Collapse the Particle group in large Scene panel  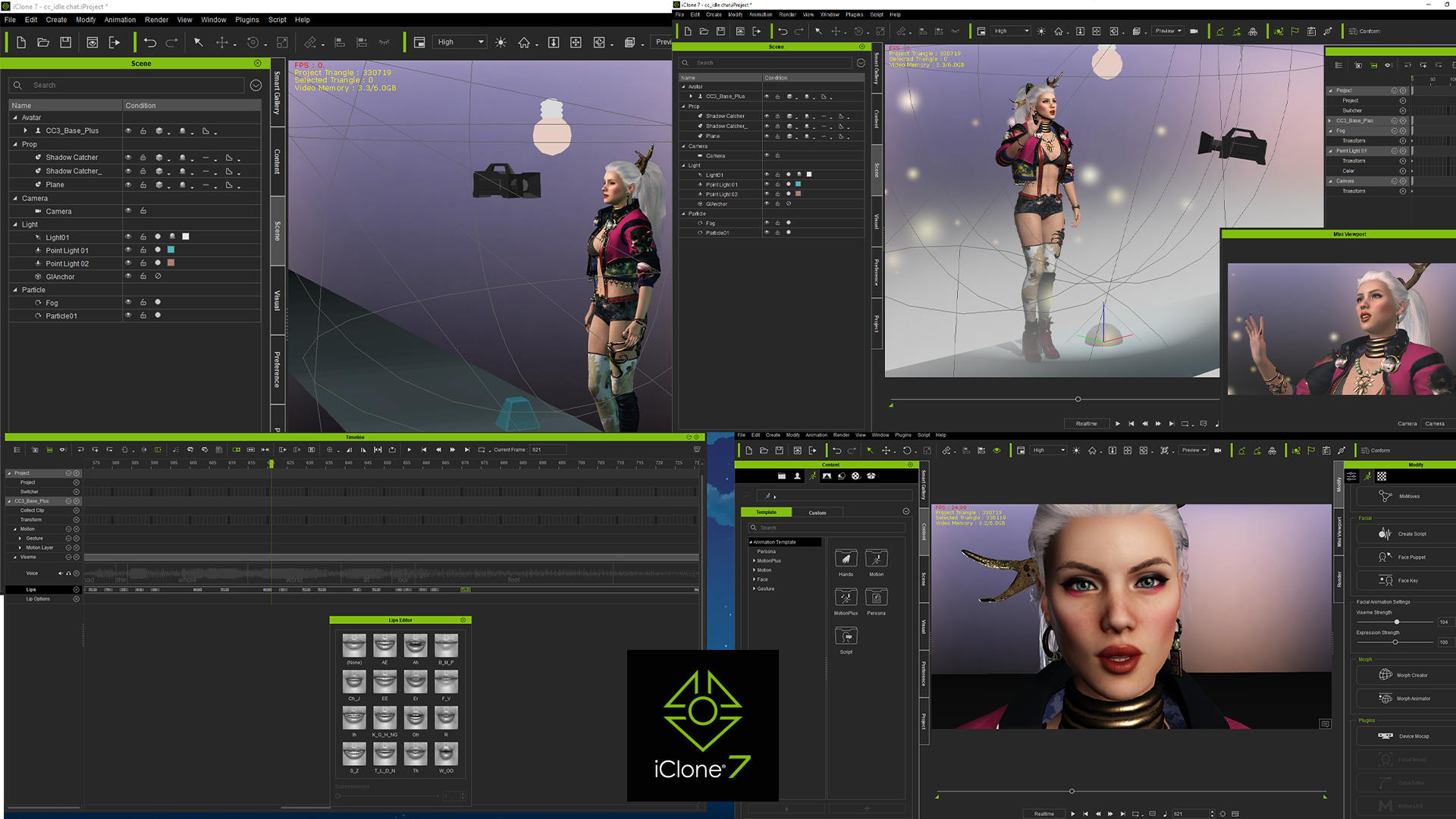pos(15,290)
